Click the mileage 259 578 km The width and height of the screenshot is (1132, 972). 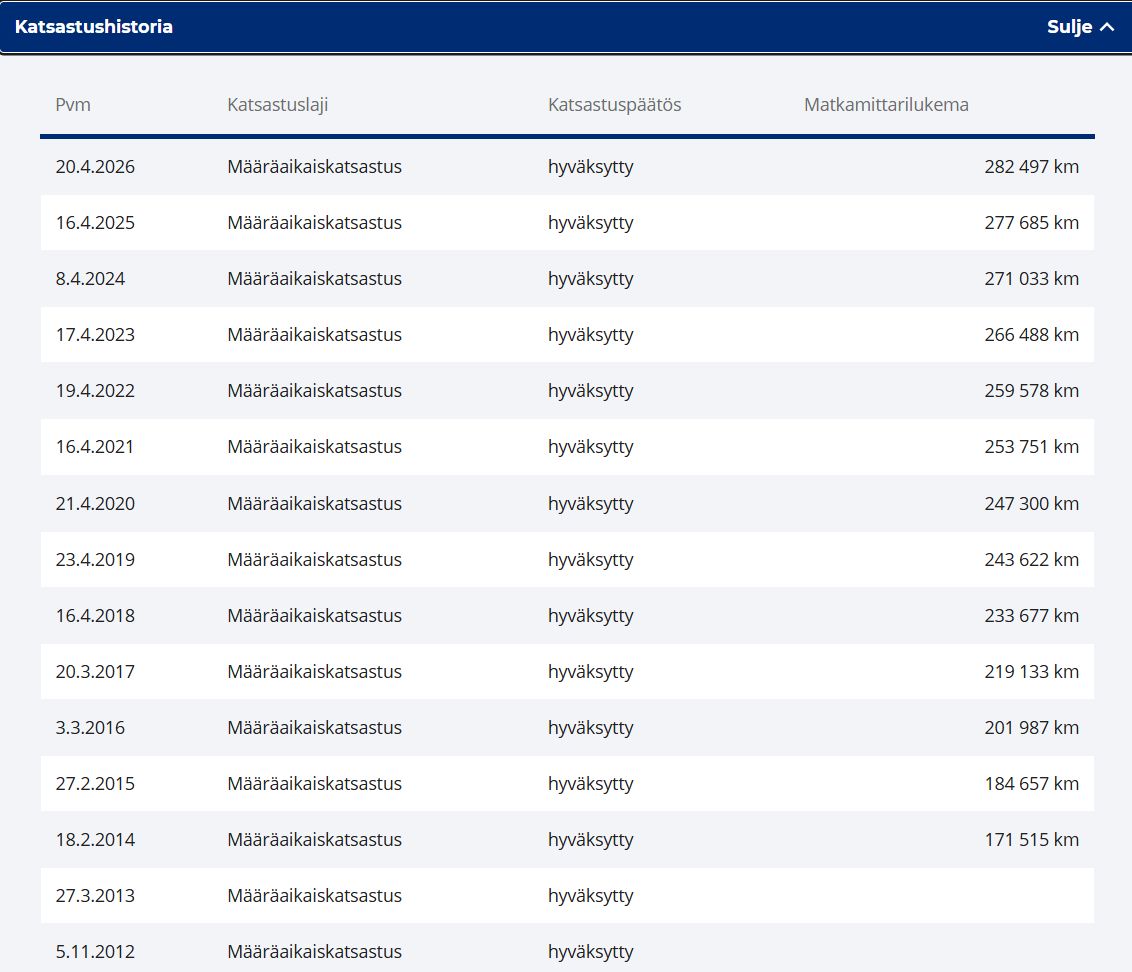coord(1032,391)
